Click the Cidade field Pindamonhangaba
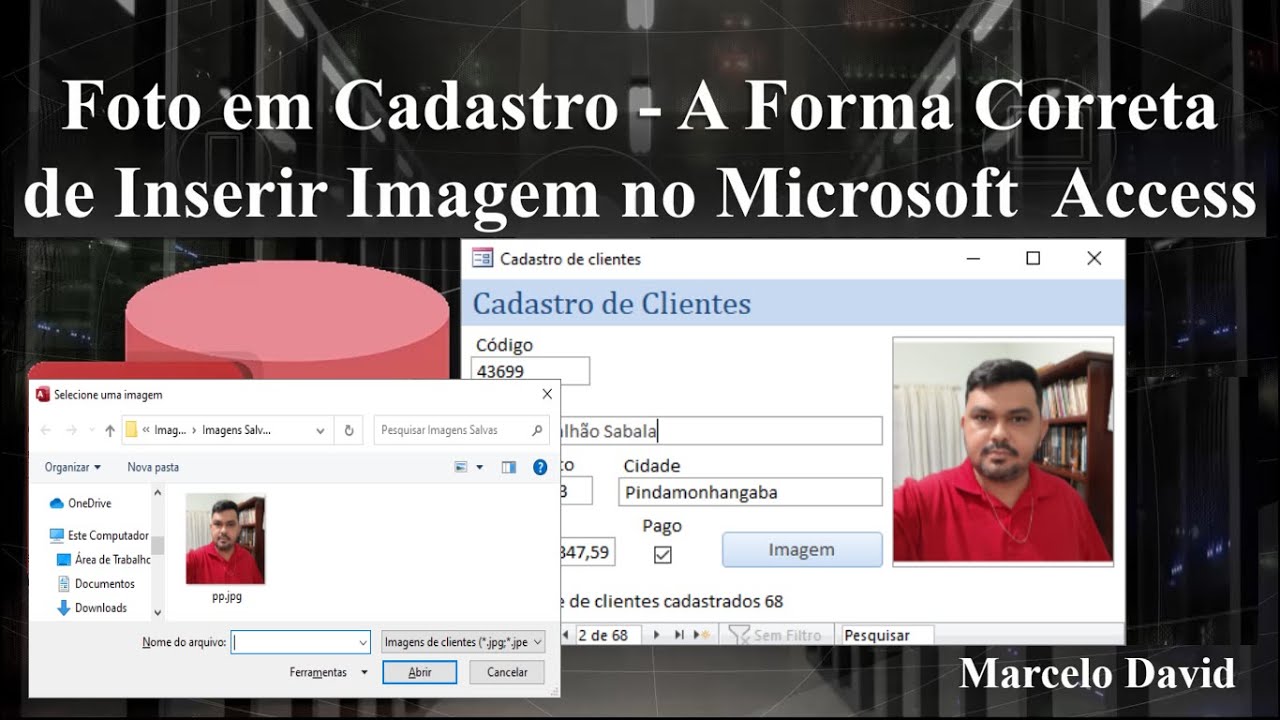This screenshot has width=1280, height=720. coord(750,492)
